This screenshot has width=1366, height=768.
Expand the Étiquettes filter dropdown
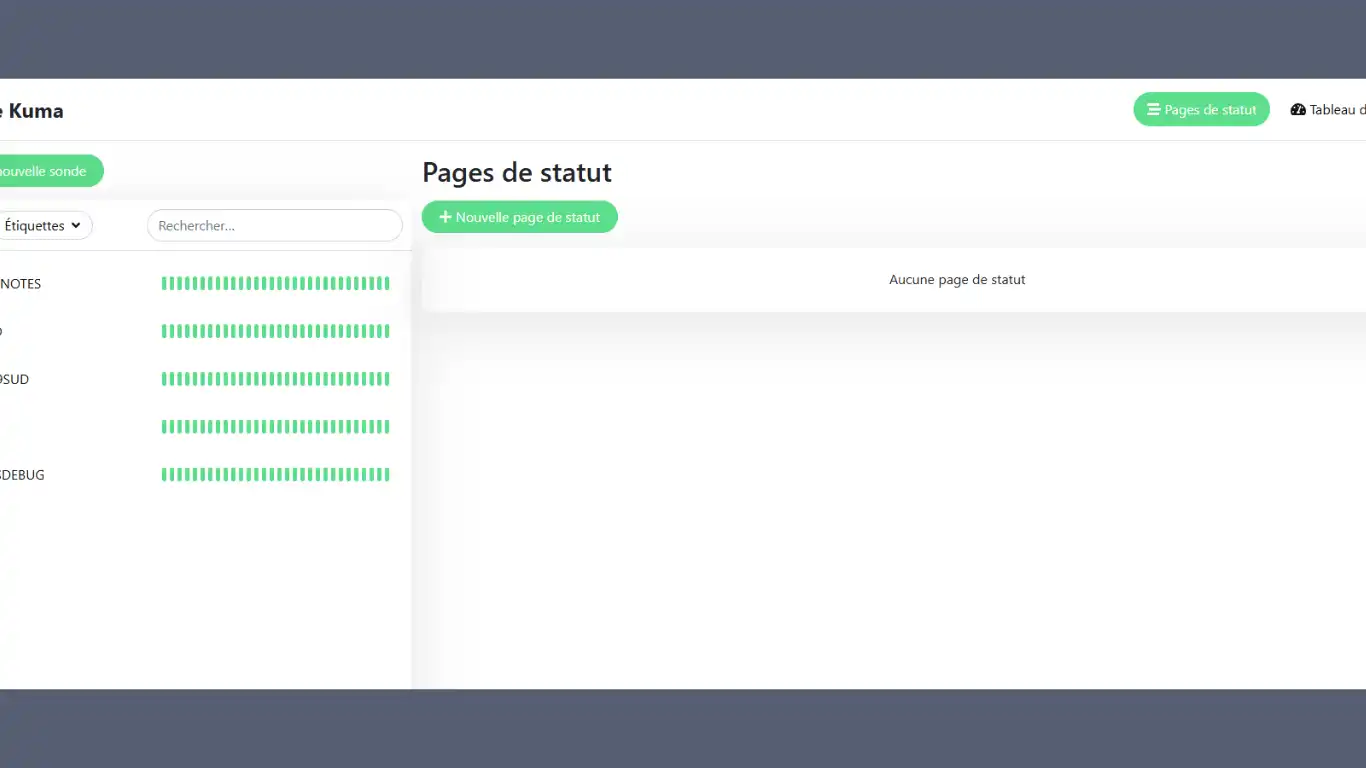pos(40,225)
